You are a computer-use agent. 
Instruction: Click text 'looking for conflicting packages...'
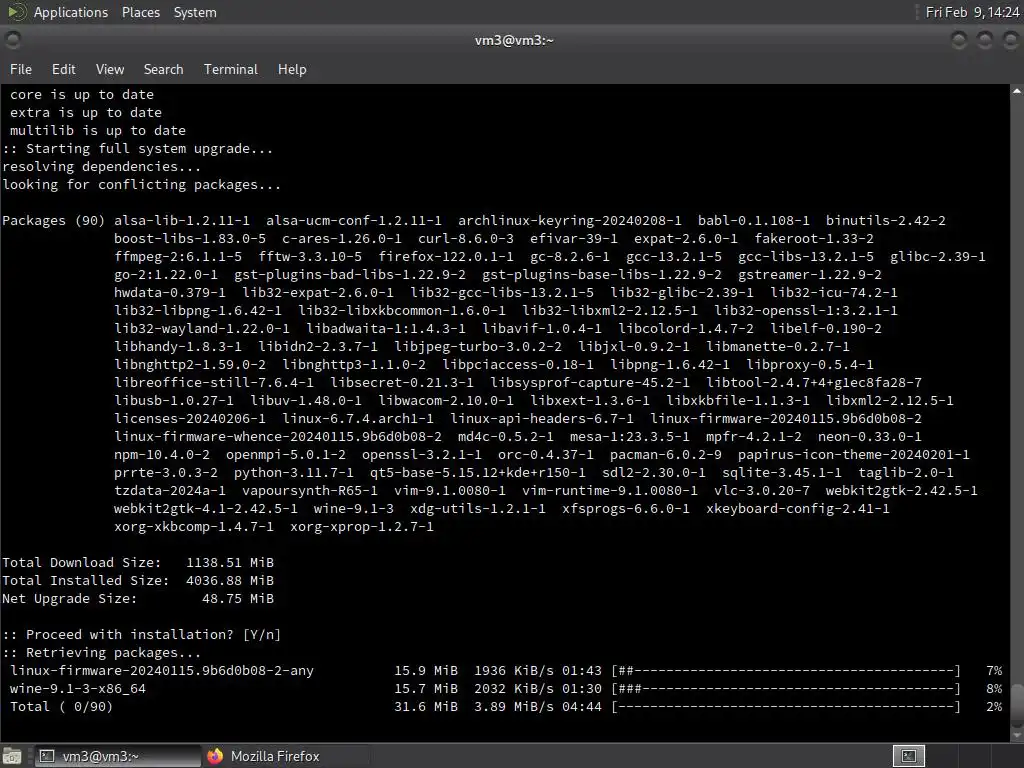142,185
